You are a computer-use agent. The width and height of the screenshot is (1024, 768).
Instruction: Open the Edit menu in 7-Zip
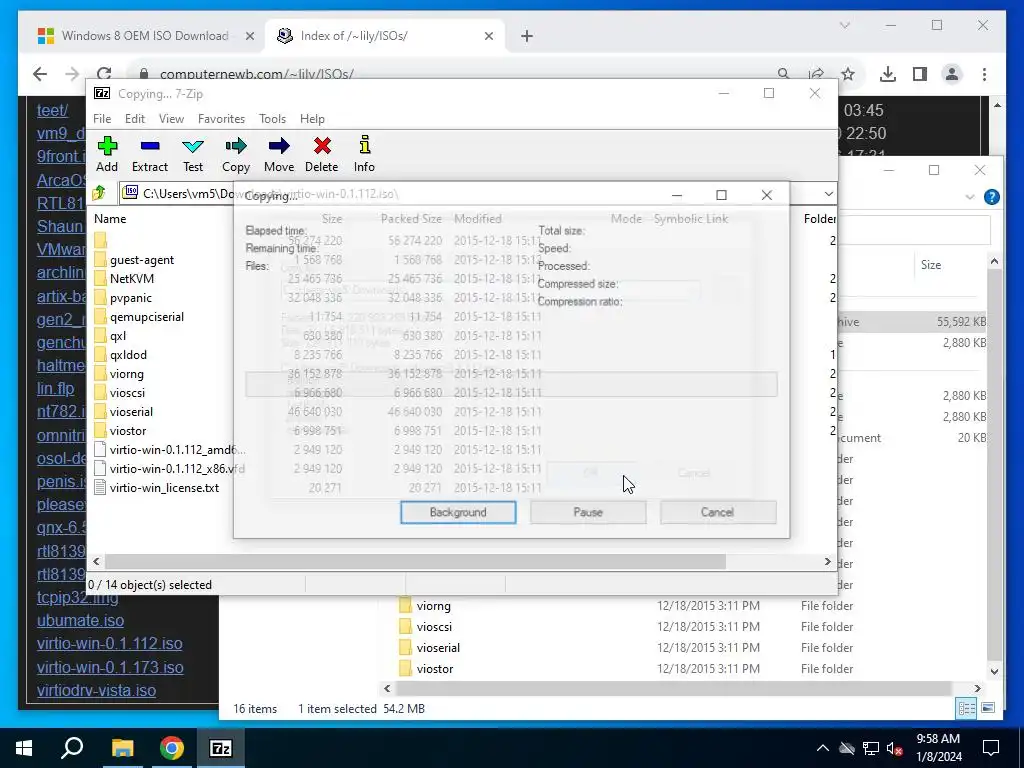(135, 119)
